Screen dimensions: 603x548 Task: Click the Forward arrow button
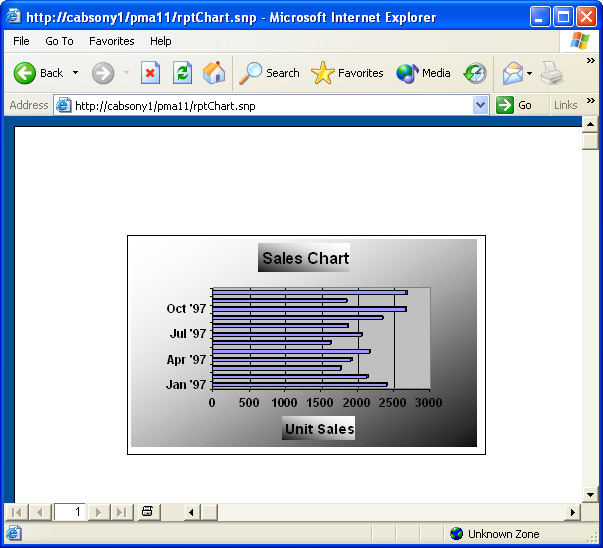[x=103, y=73]
